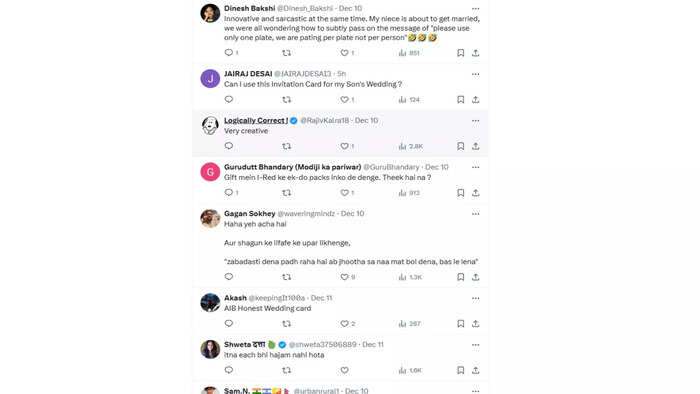Viewport: 700px width, 394px height.
Task: Reply to Dinesh Bakshi's tweet
Action: click(x=229, y=53)
